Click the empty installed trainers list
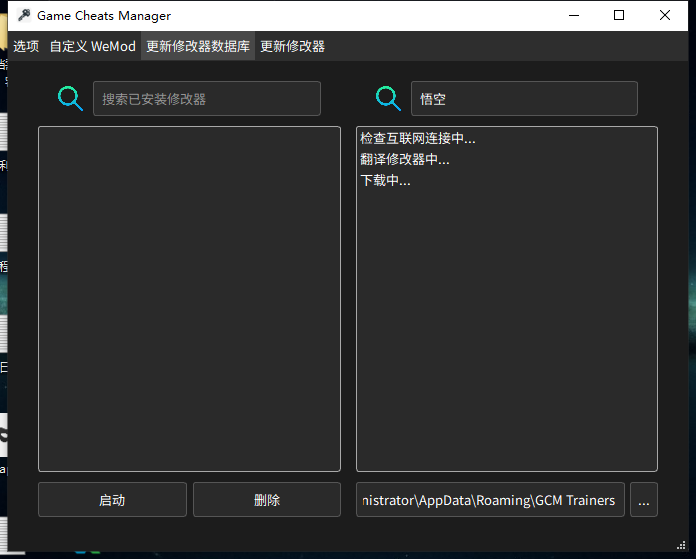The width and height of the screenshot is (696, 559). (189, 298)
